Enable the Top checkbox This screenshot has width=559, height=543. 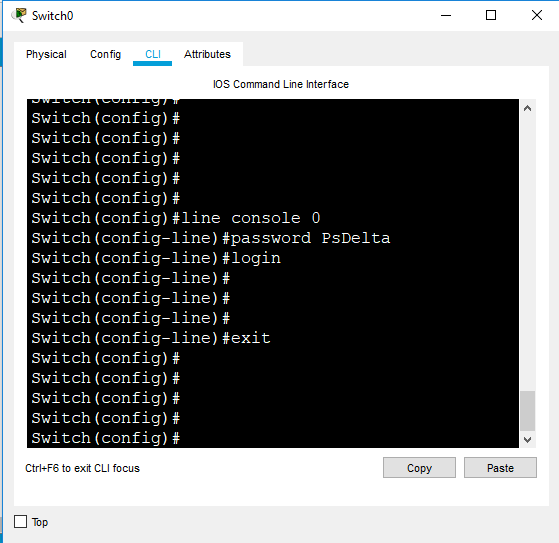click(20, 522)
